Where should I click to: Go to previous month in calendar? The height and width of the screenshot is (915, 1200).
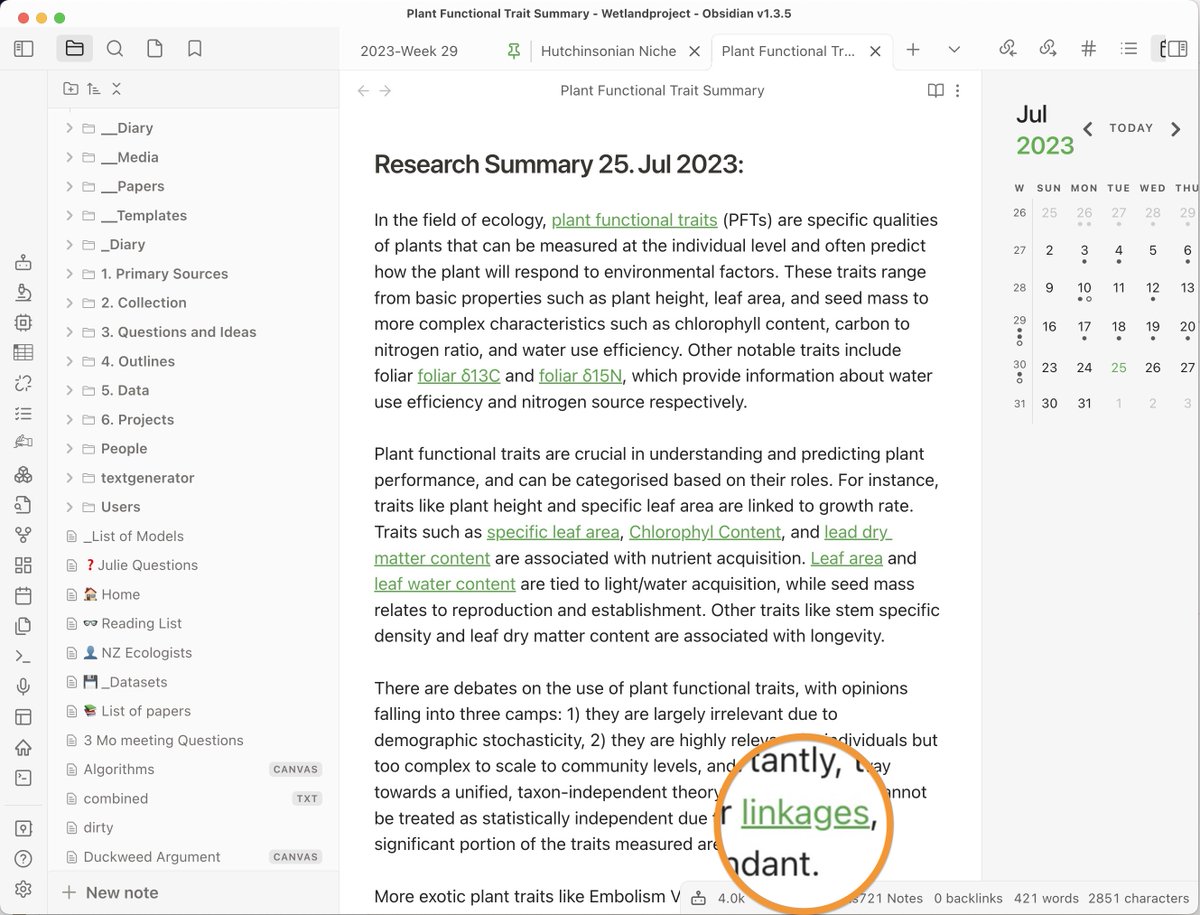(1087, 128)
